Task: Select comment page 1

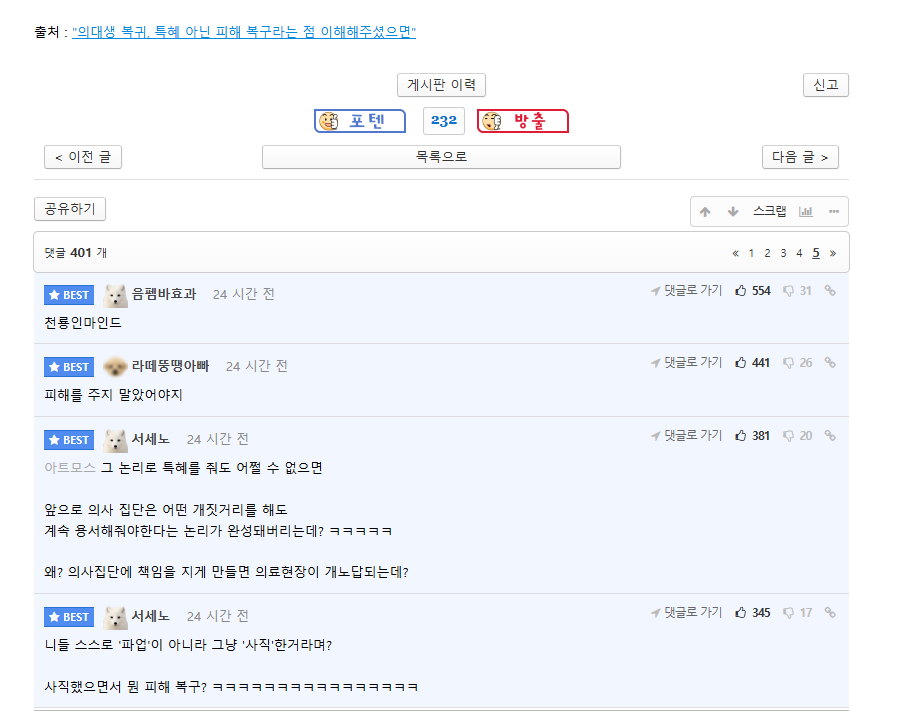Action: coord(751,253)
